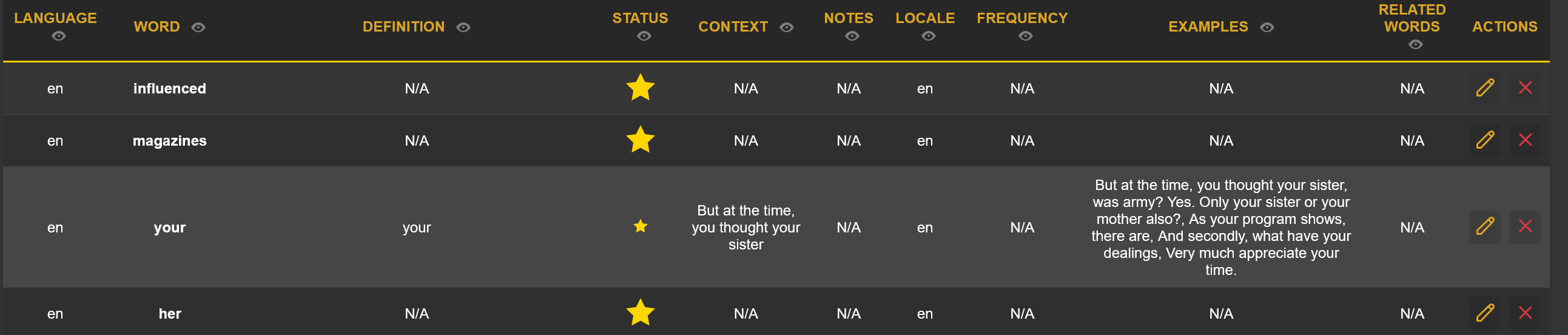Toggle visibility of the Examples column
Image resolution: width=1568 pixels, height=335 pixels.
(1267, 27)
